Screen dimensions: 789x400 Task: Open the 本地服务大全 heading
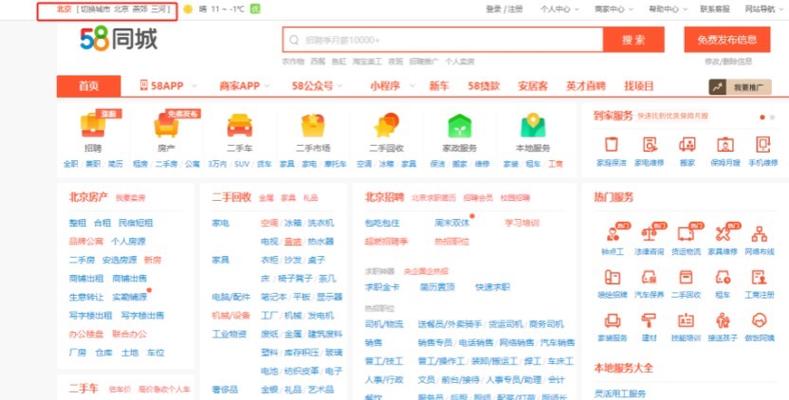[x=623, y=368]
